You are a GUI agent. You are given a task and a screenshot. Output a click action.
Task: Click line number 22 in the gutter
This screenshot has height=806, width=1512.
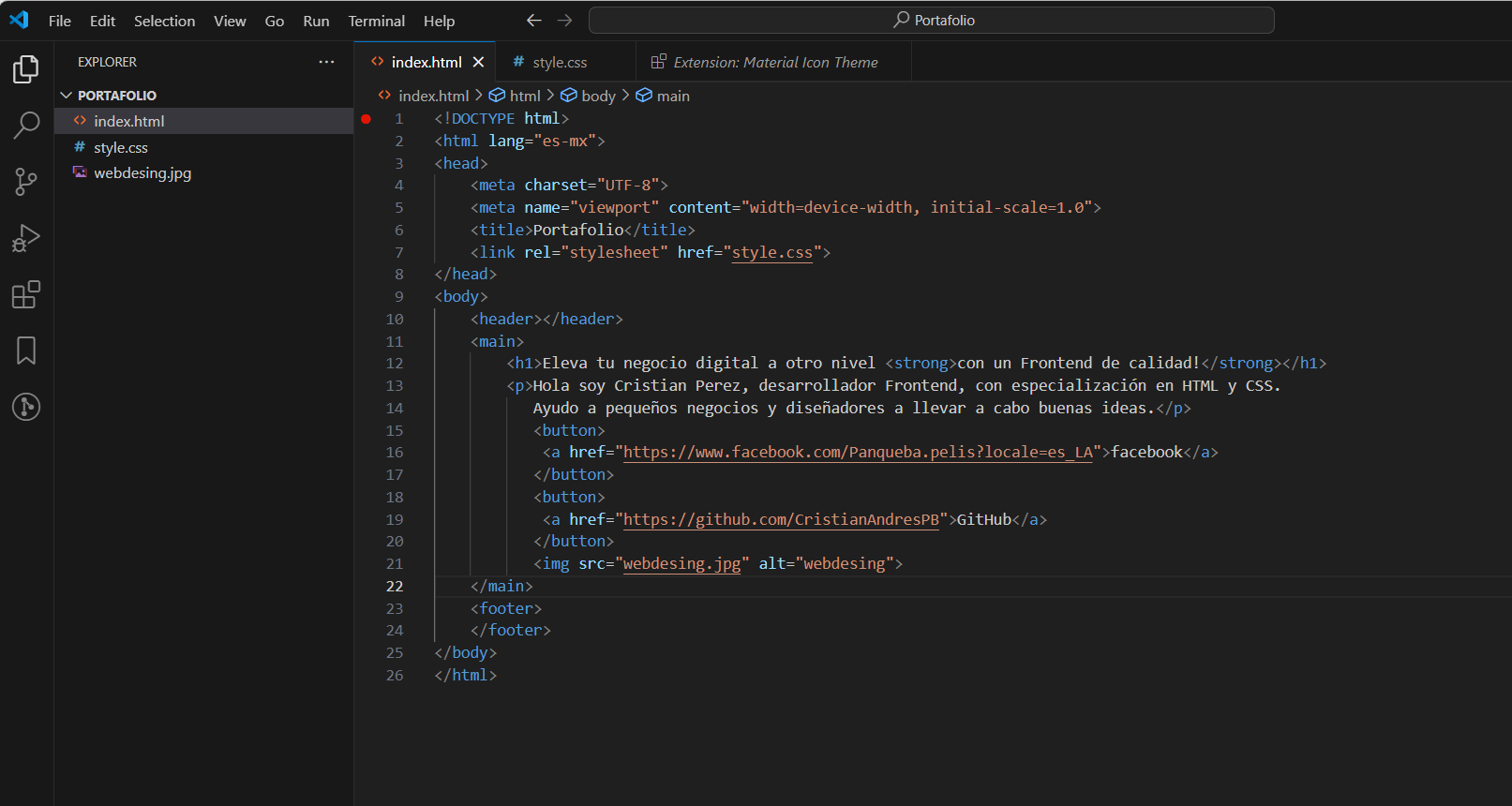[395, 586]
